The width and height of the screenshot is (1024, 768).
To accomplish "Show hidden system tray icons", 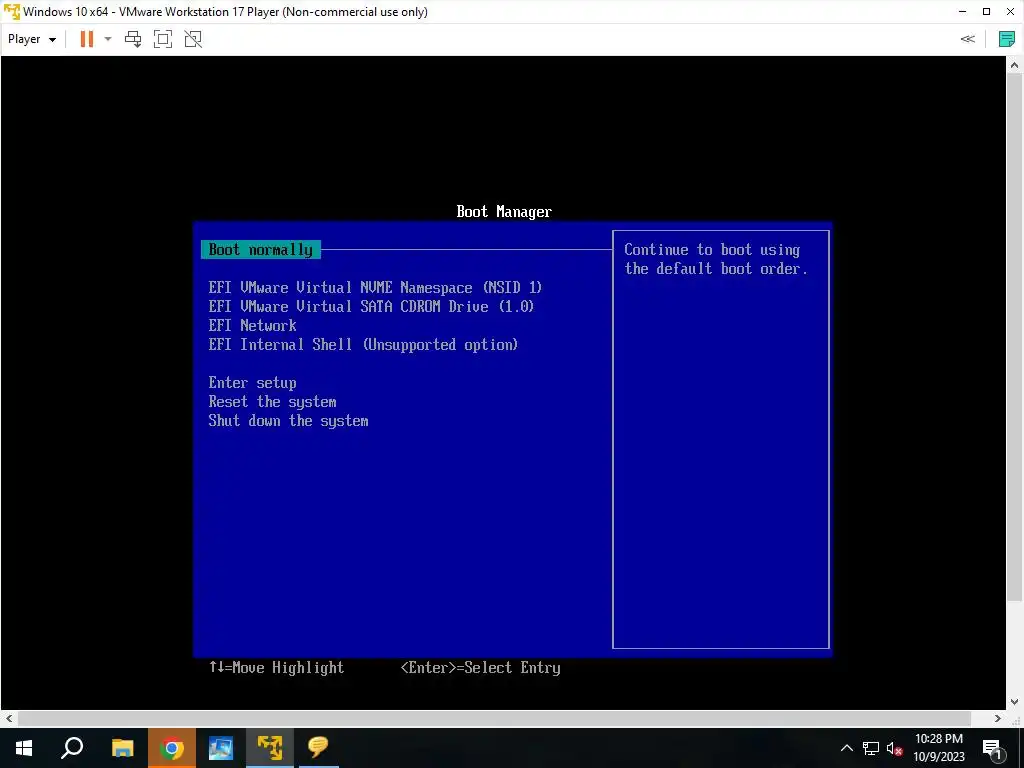I will [846, 748].
